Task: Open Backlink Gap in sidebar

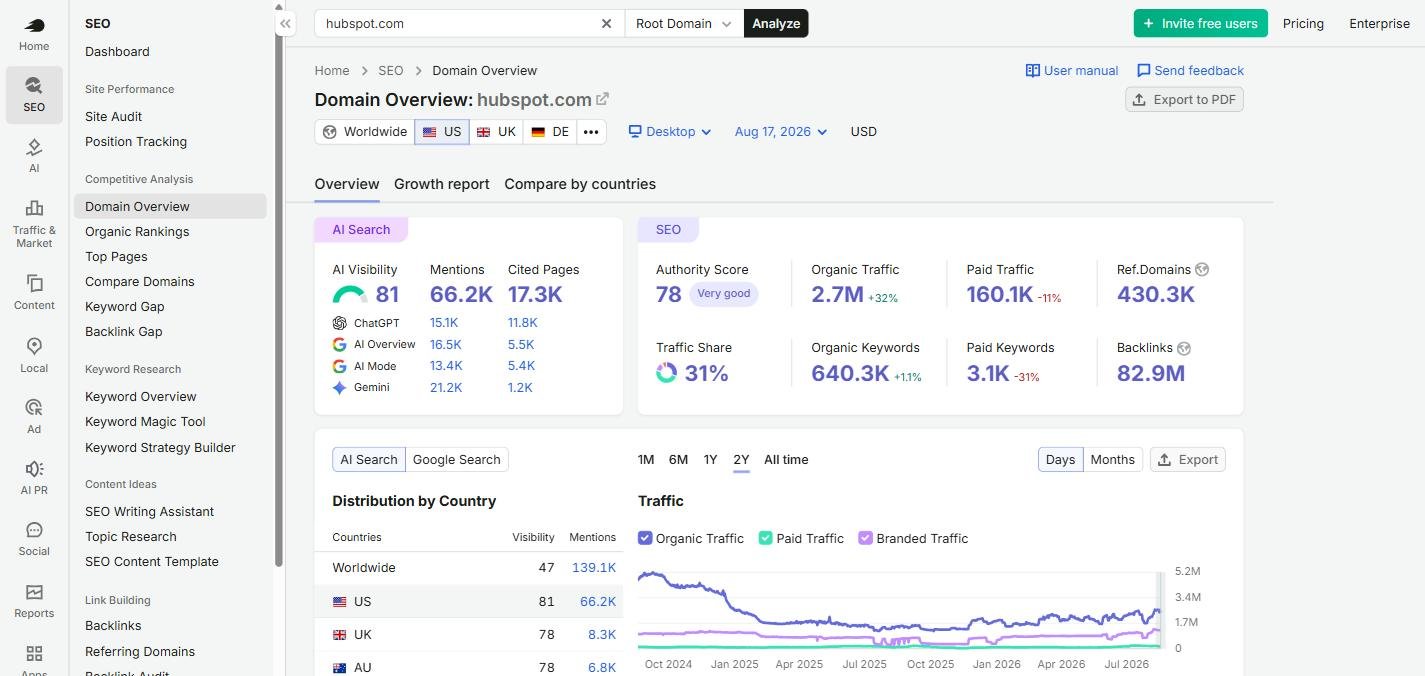Action: 124,332
